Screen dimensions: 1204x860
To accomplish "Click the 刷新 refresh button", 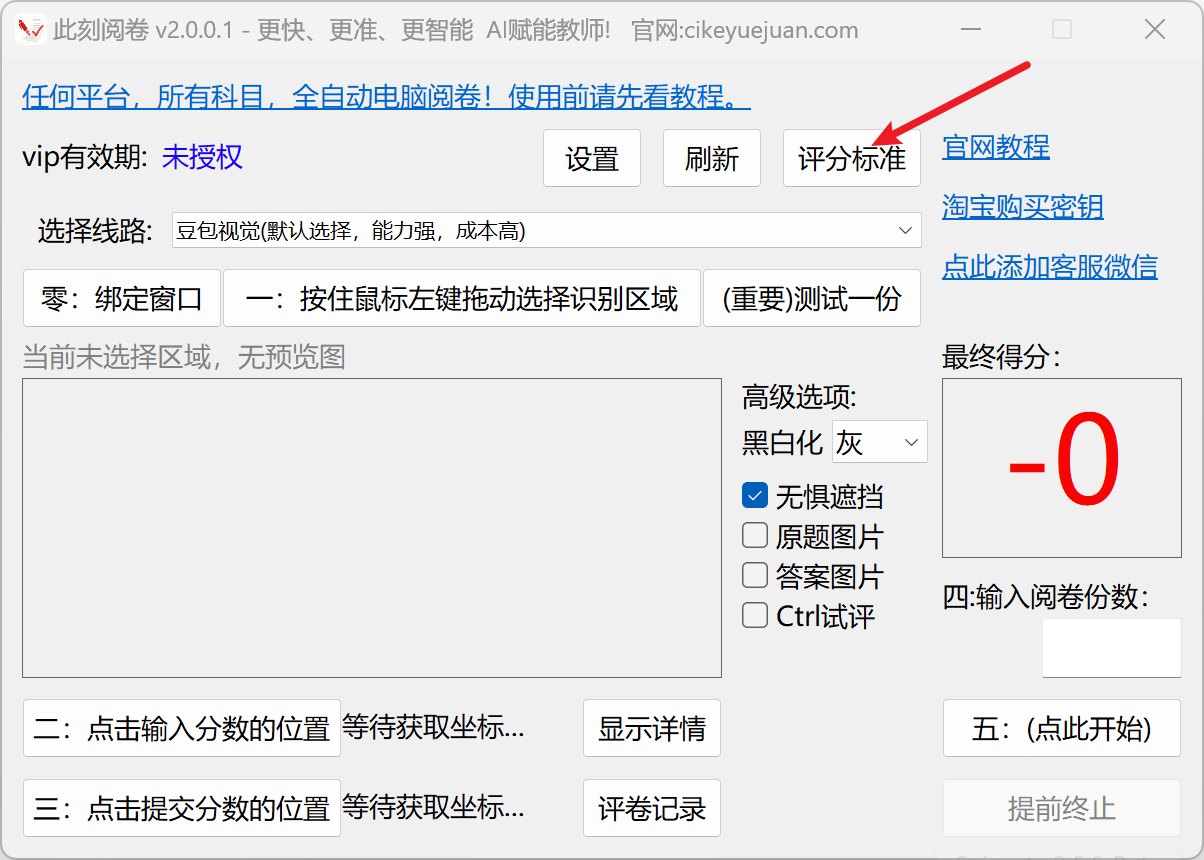I will (712, 159).
